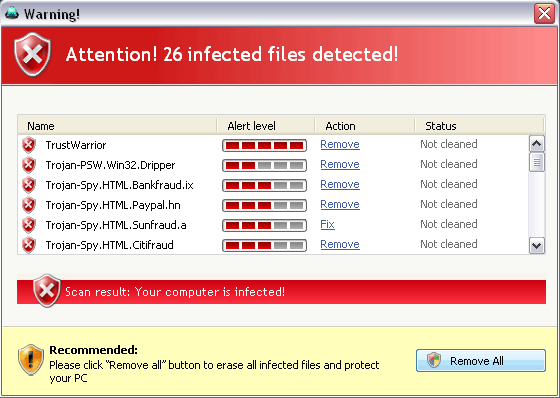Click the threat list's scroll down arrow

[x=537, y=245]
